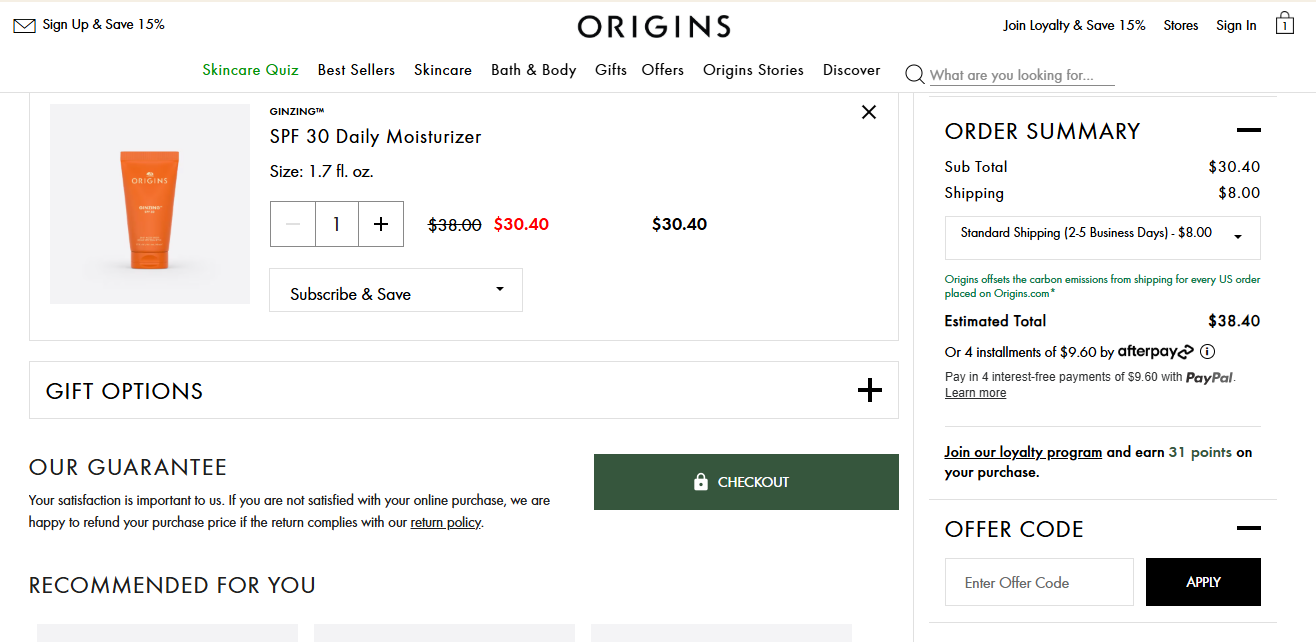Increase item quantity with the plus stepper
Screen dimensions: 1316x642
click(x=380, y=223)
